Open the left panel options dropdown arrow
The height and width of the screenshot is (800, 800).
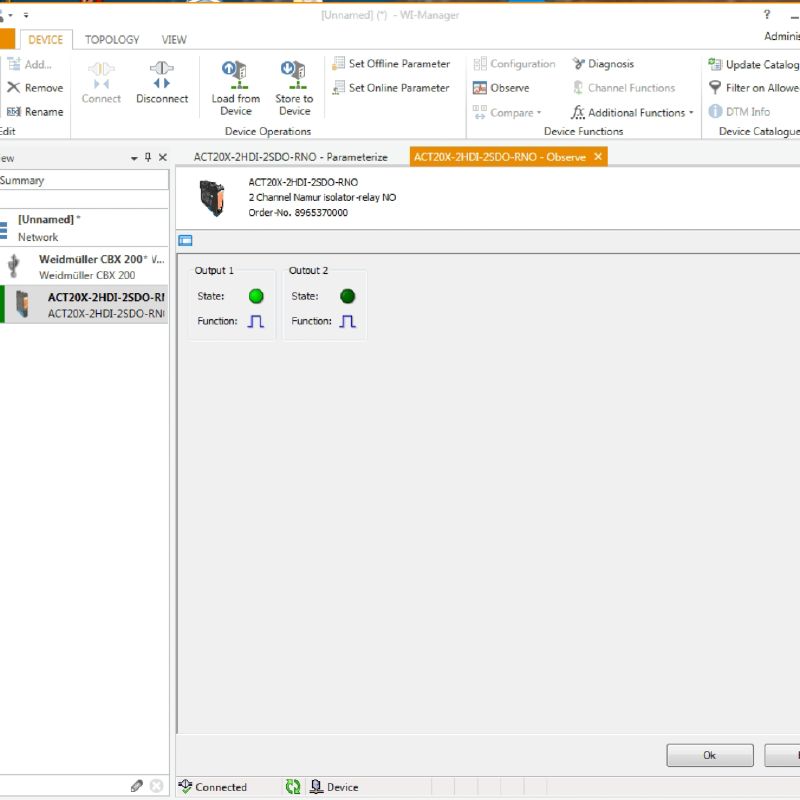pyautogui.click(x=135, y=158)
